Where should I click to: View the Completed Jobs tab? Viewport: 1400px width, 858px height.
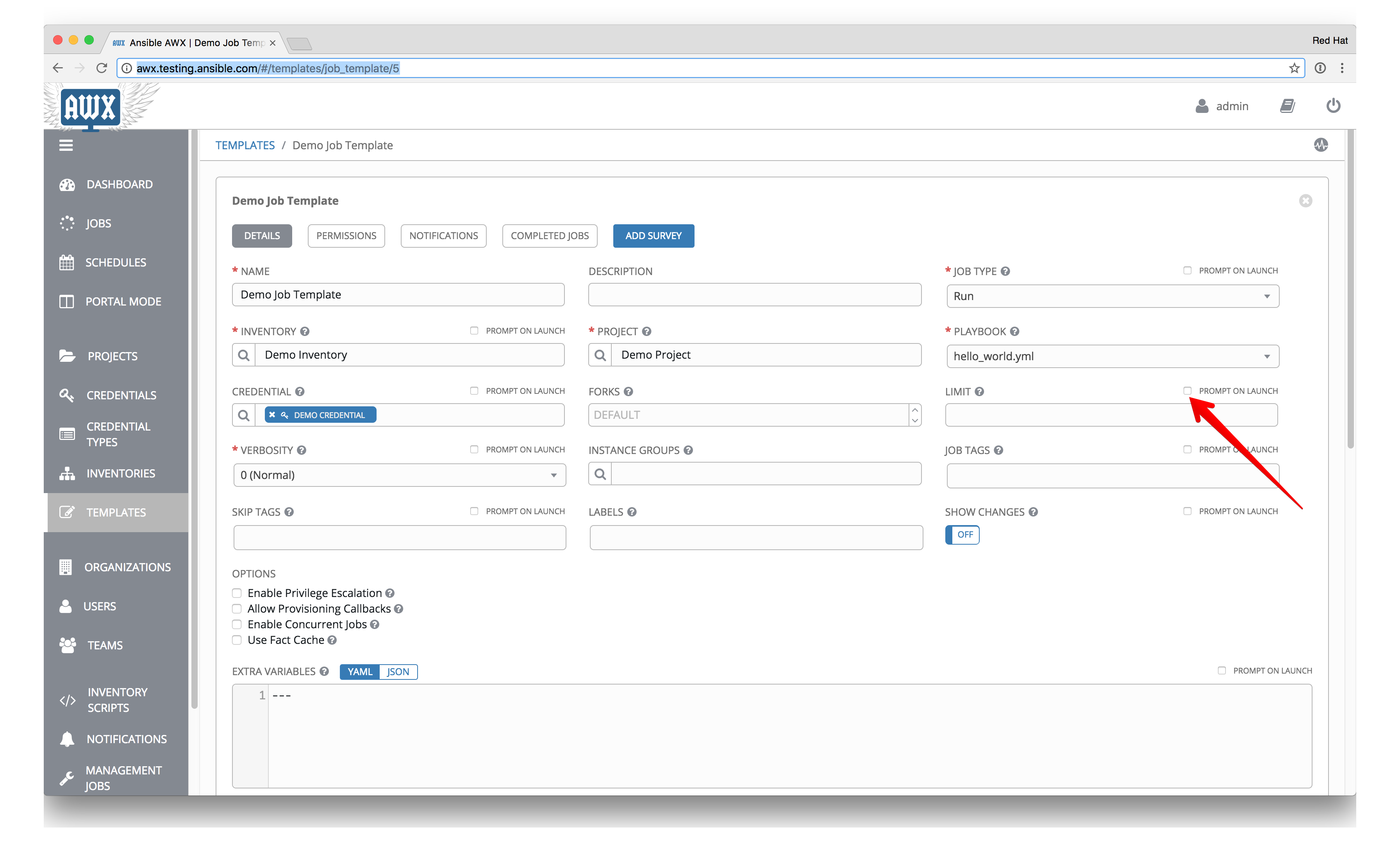point(549,235)
